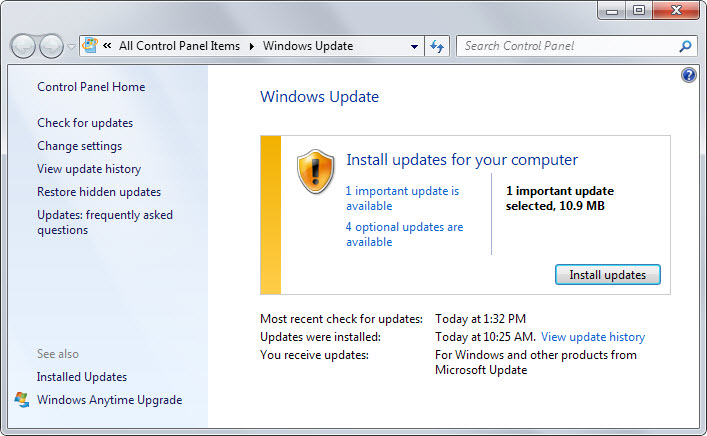Viewport: 707px width, 436px height.
Task: Open View update history link beside 10:25 AM
Action: coord(593,337)
